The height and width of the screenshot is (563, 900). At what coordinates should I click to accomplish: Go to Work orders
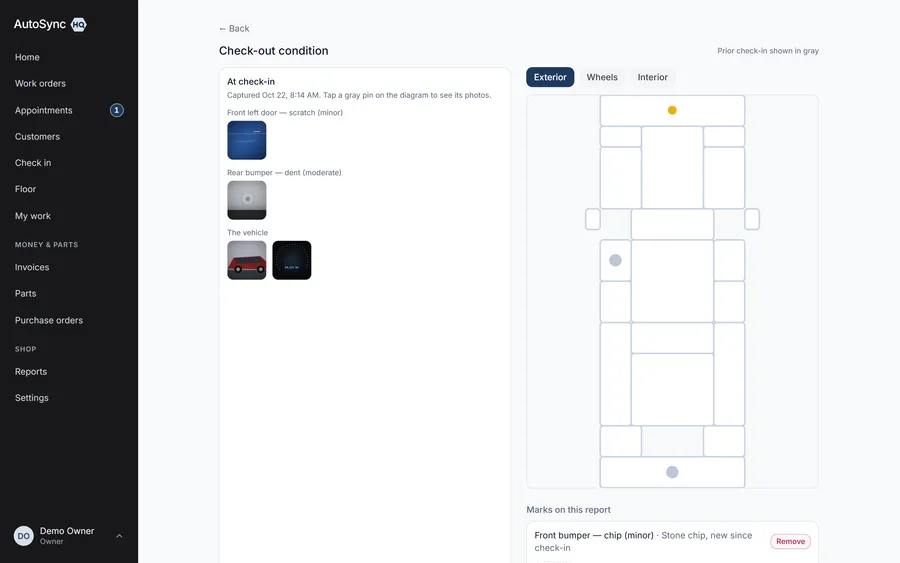(x=40, y=84)
